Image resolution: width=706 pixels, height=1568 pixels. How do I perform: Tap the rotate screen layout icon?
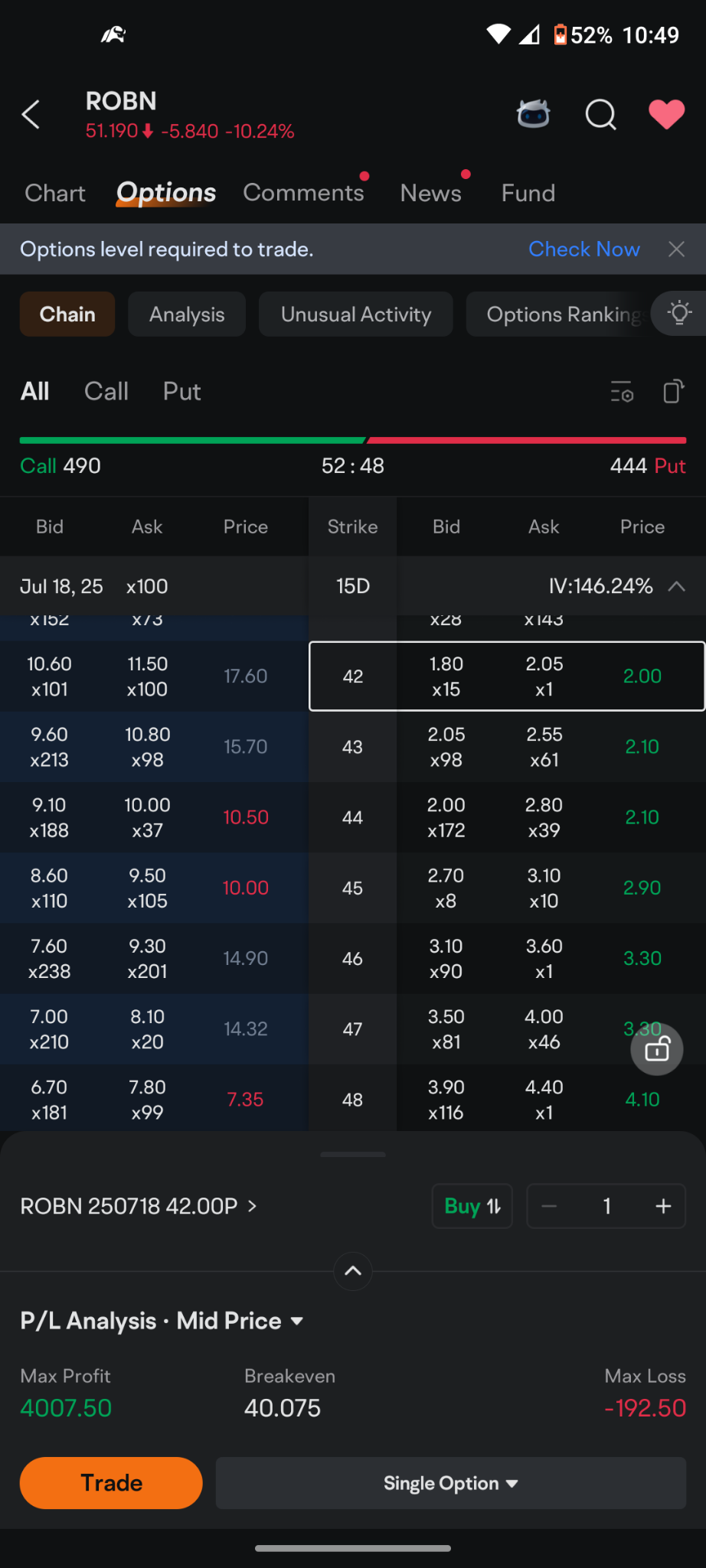(673, 392)
